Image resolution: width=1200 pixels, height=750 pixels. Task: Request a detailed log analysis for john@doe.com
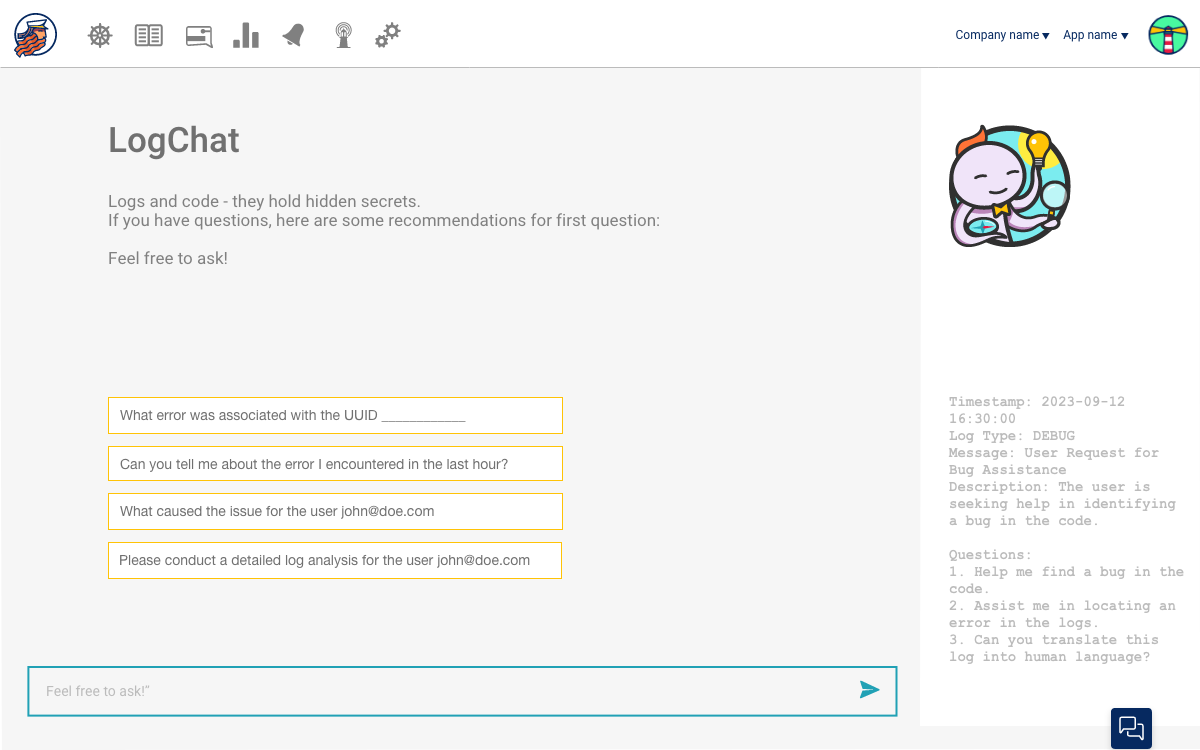[335, 560]
